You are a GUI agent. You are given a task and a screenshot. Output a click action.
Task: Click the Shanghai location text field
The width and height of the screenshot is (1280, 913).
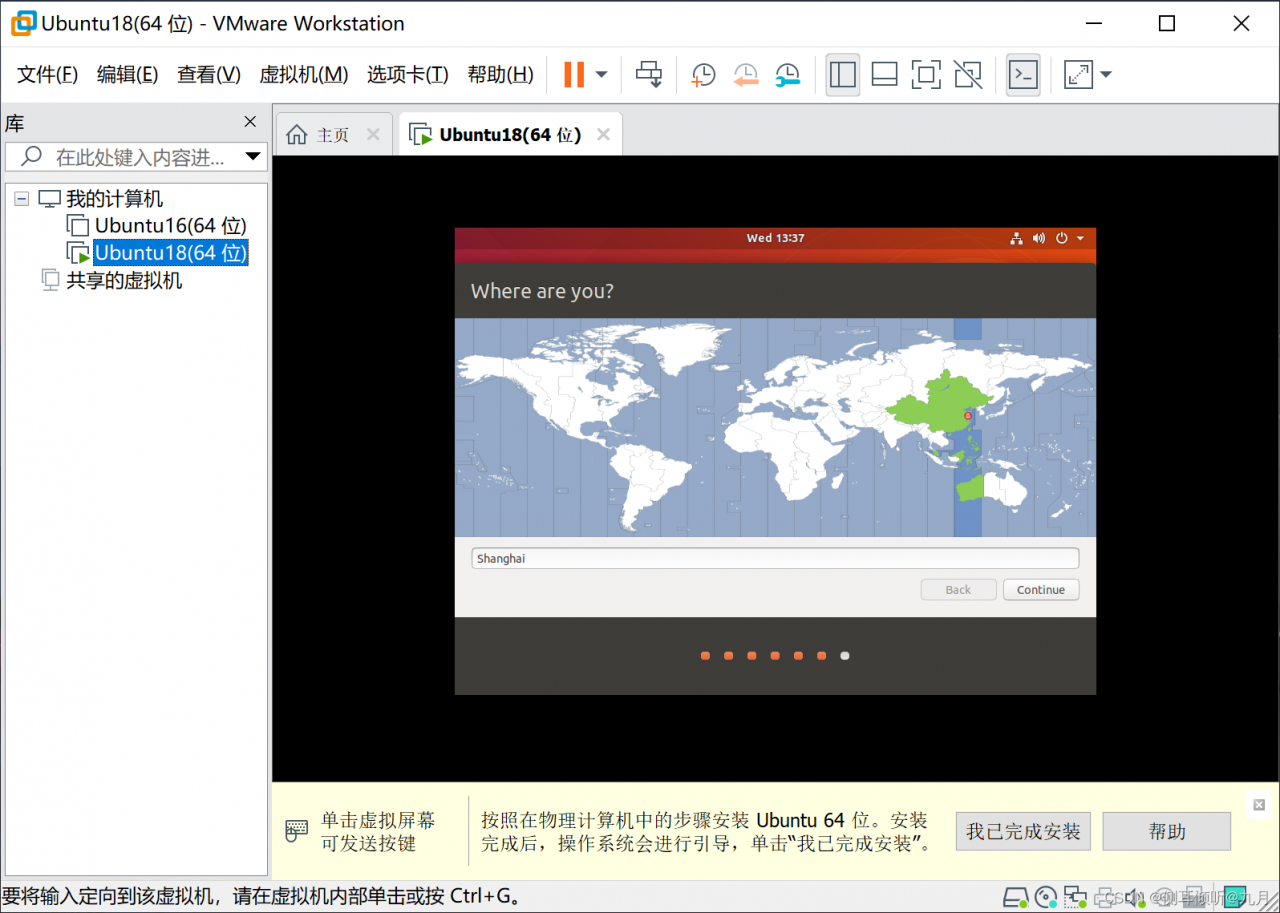pyautogui.click(x=775, y=559)
